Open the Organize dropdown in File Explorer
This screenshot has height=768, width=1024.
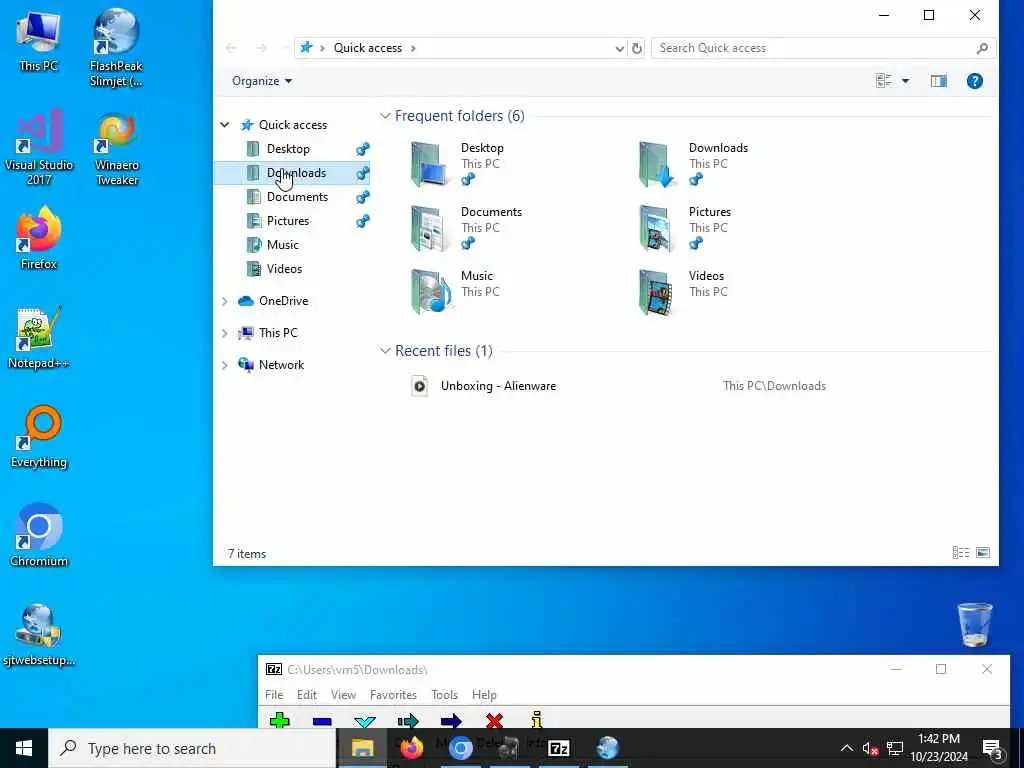(x=262, y=81)
